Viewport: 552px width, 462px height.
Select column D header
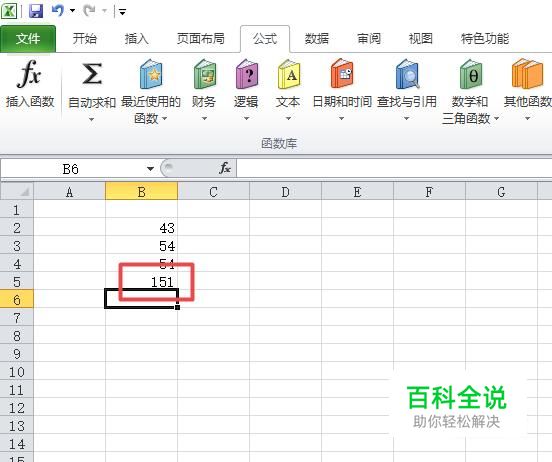pyautogui.click(x=285, y=192)
